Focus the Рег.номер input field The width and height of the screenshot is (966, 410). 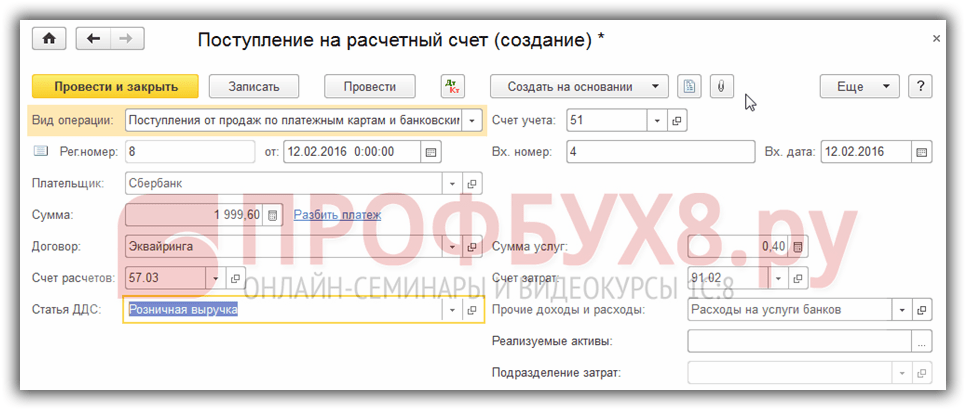click(190, 151)
